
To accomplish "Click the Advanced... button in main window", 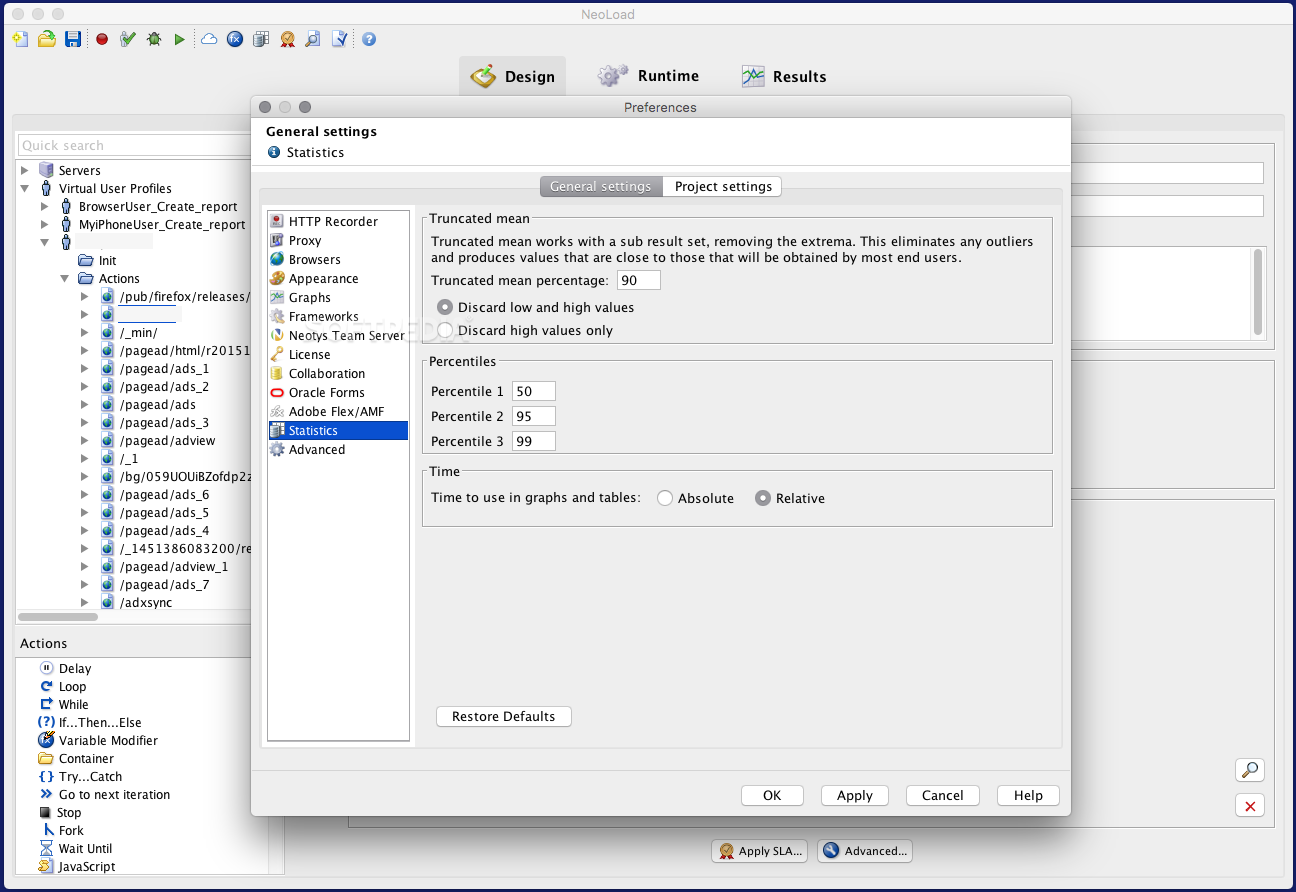I will coord(865,851).
